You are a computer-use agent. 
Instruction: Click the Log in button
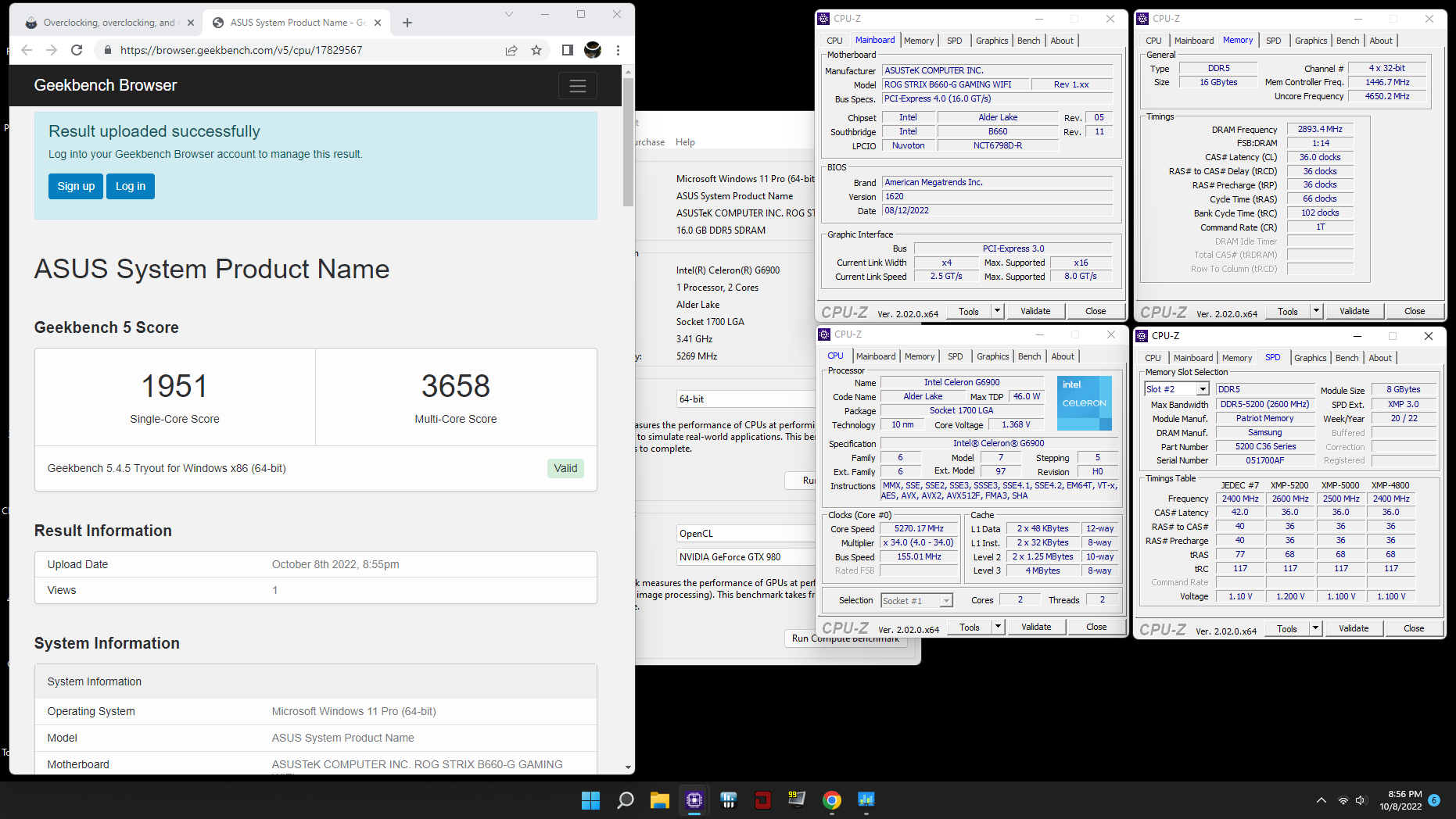pos(131,186)
